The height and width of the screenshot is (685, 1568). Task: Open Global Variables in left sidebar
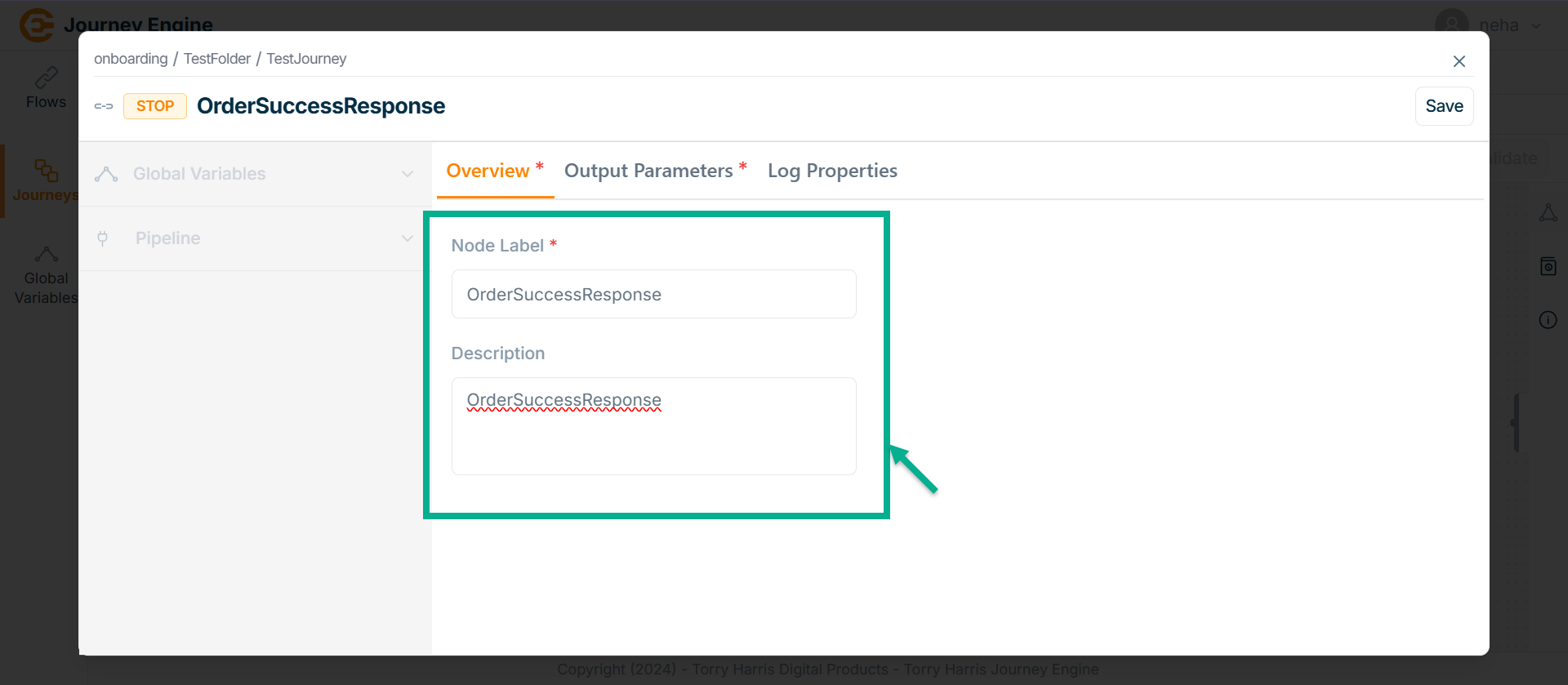tap(46, 276)
